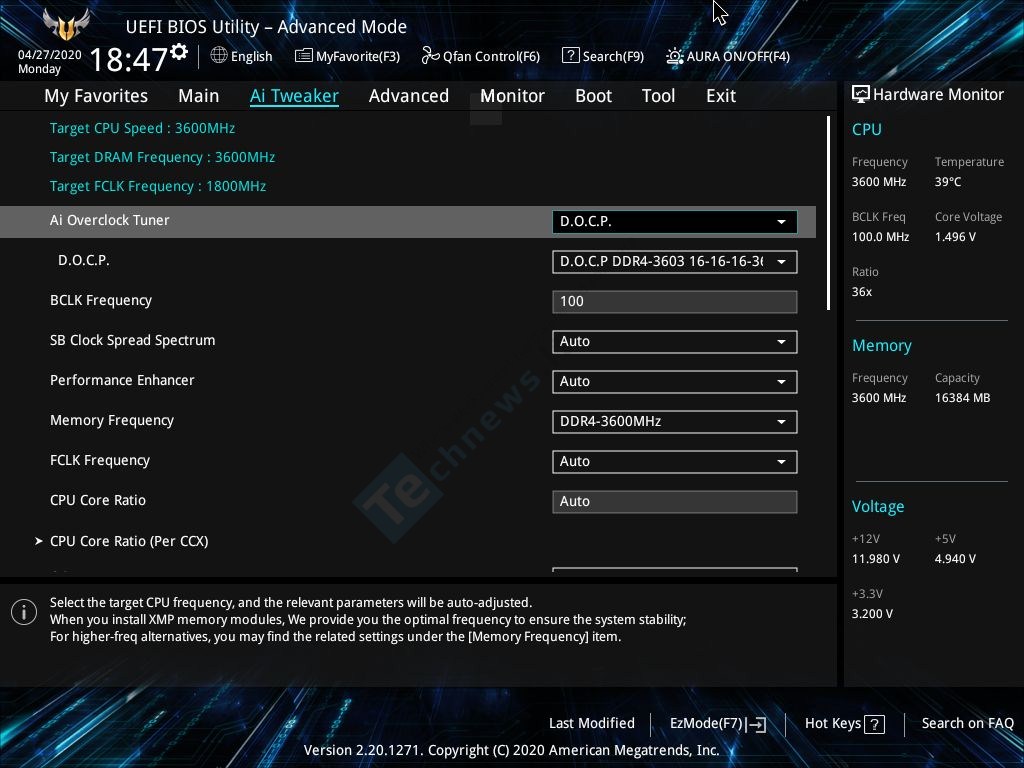Click Qfan Control(F6) button
The height and width of the screenshot is (768, 1024).
click(x=481, y=56)
